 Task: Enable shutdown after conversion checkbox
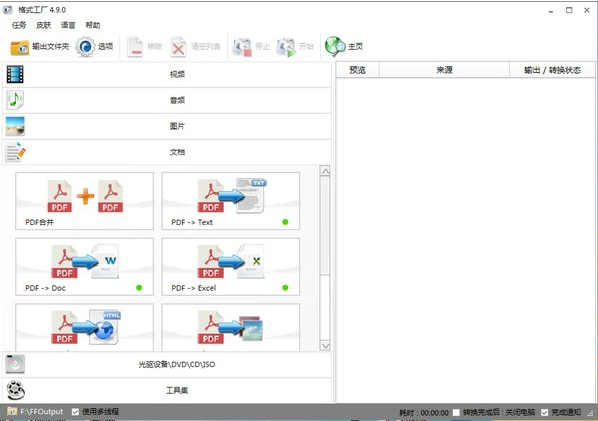click(456, 412)
